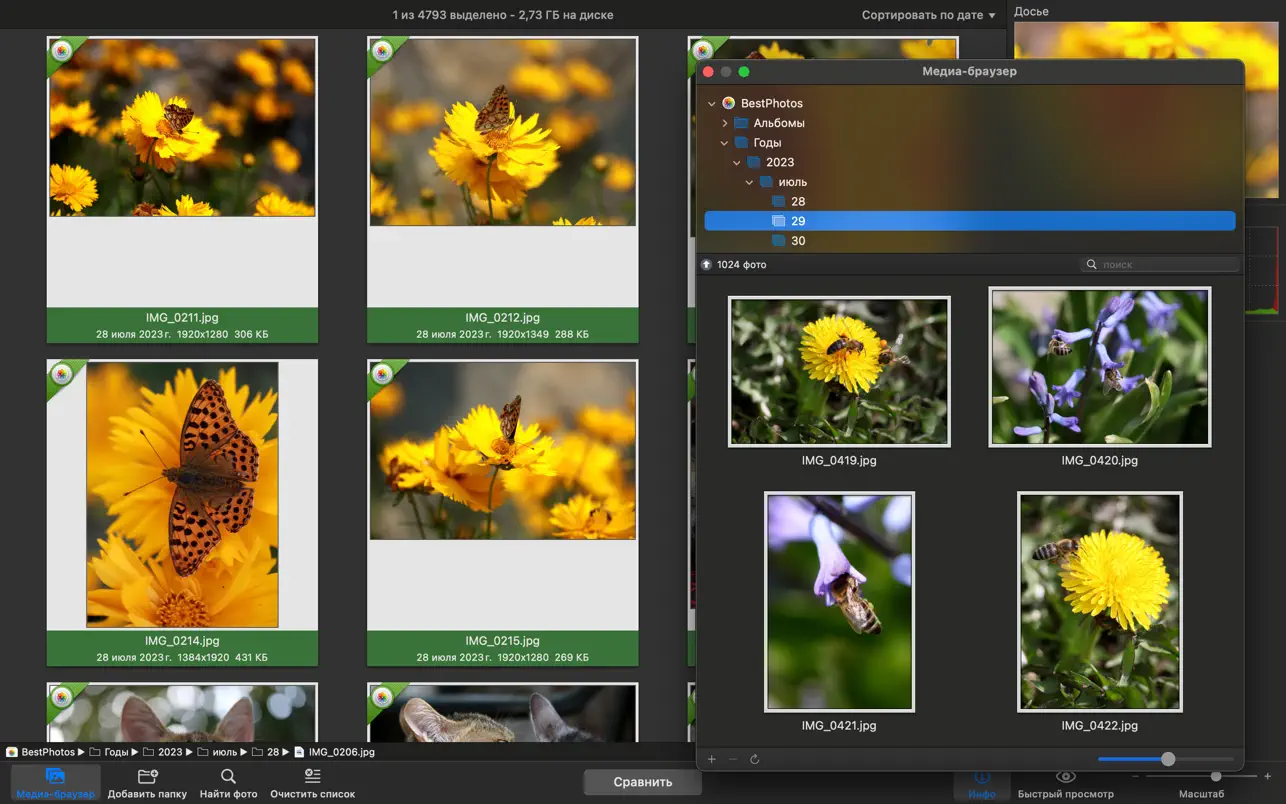Screen dimensions: 1286x804
Task: Click BestPhotos in the path bar
Action: tap(41, 752)
